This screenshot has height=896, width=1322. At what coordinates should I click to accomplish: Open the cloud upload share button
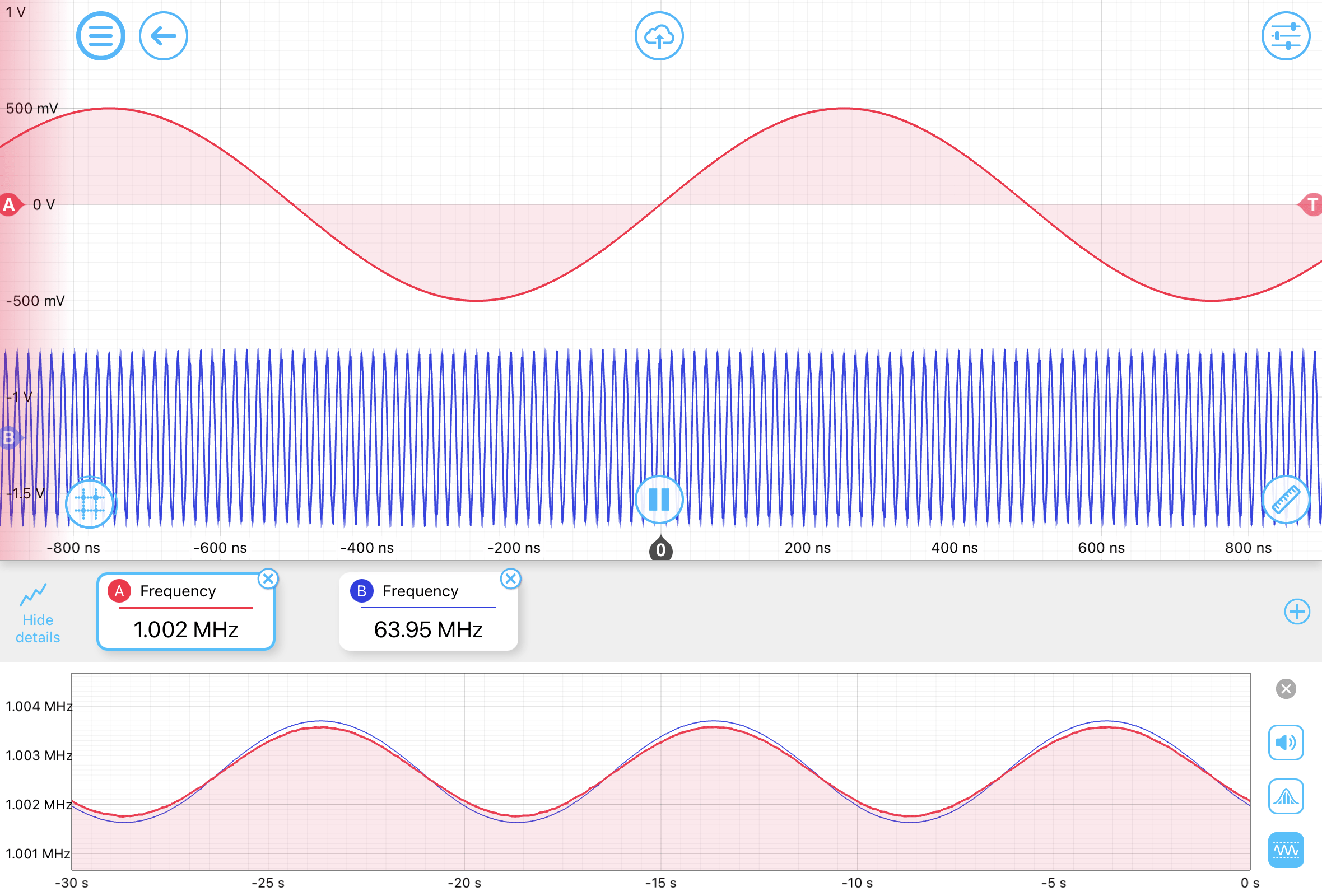[x=659, y=36]
